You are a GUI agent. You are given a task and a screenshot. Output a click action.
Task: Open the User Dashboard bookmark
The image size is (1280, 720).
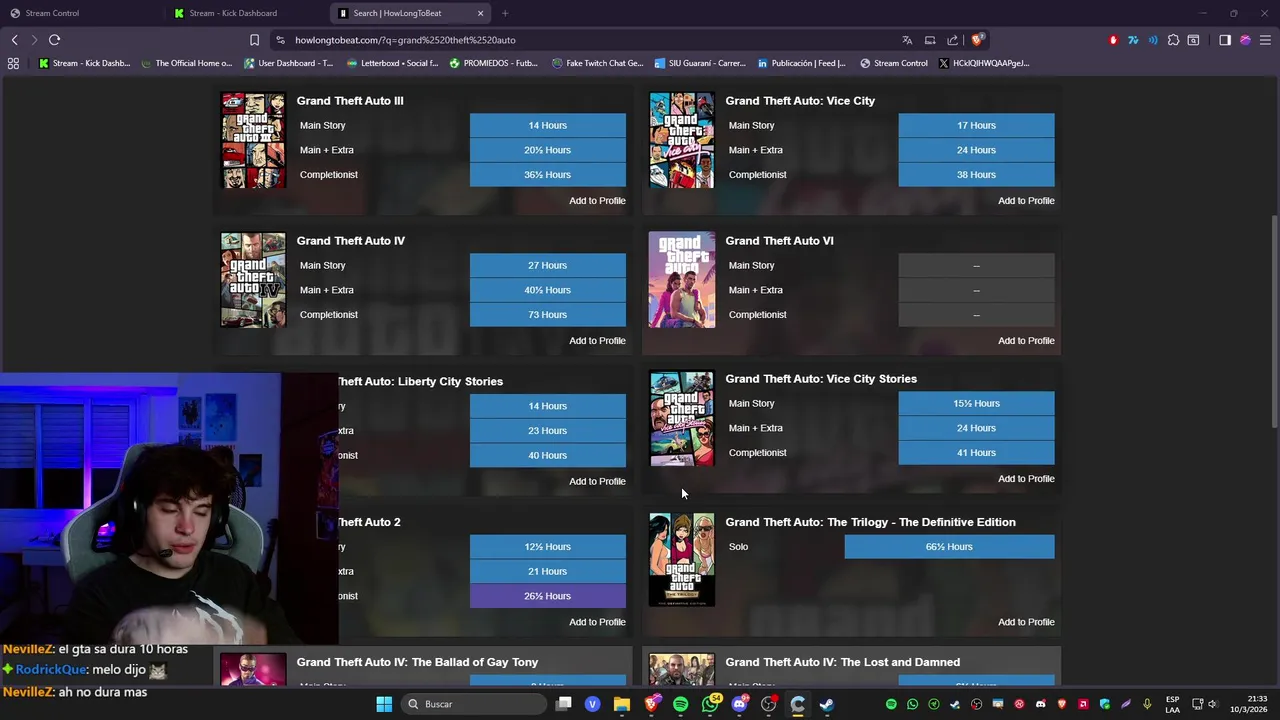[x=289, y=63]
